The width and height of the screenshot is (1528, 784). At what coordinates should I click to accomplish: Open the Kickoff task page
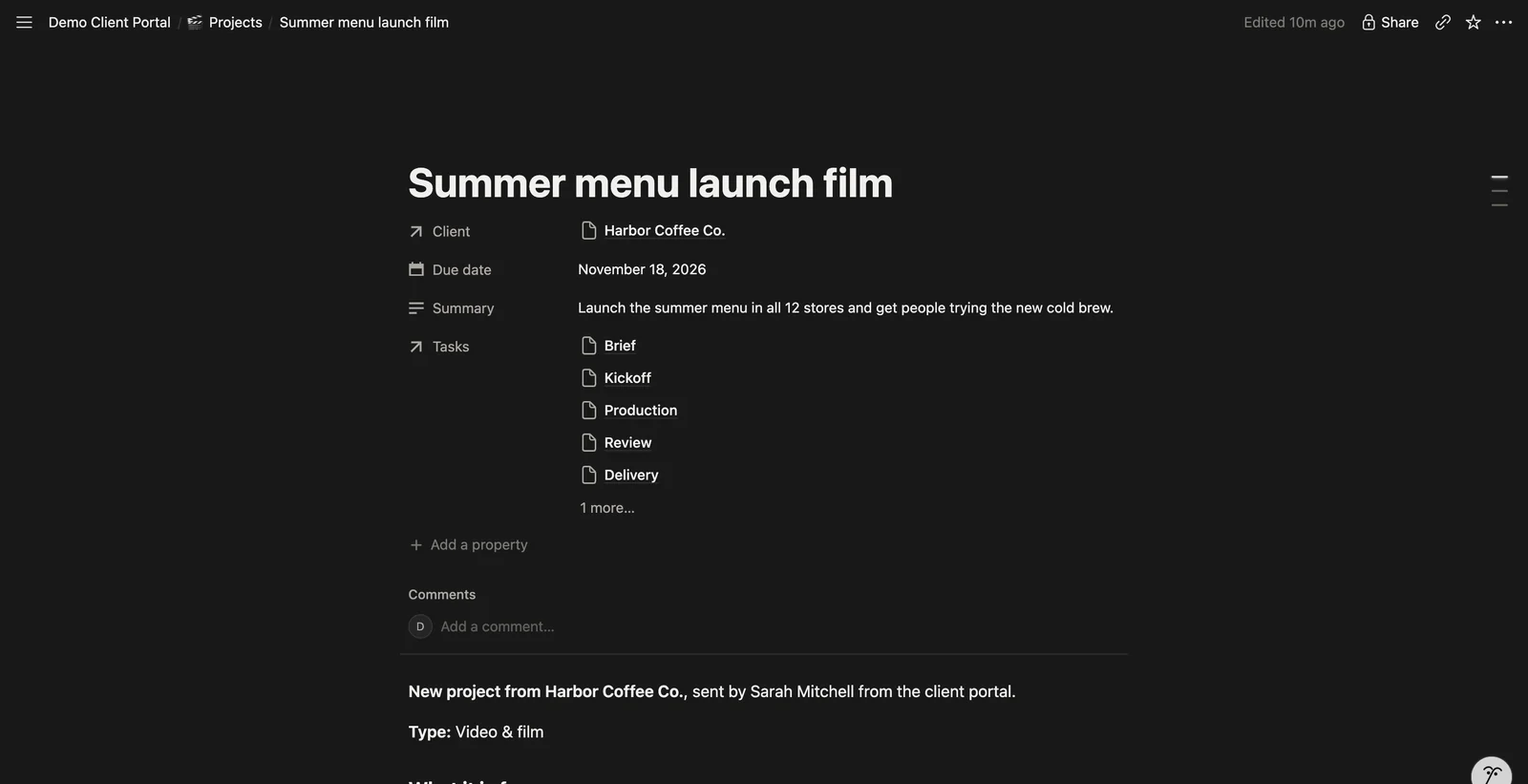616,378
